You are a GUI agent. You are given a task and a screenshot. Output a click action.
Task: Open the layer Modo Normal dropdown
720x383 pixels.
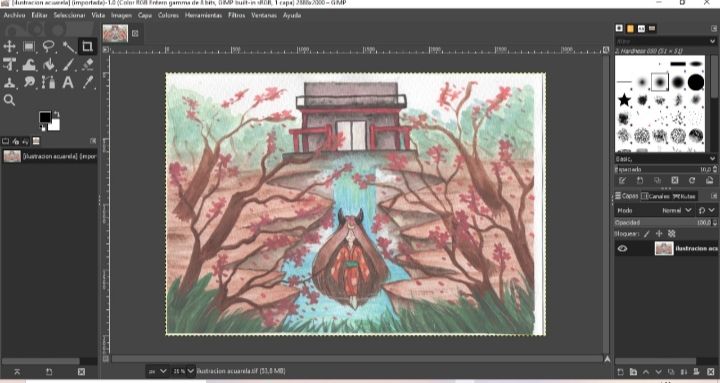coord(677,210)
